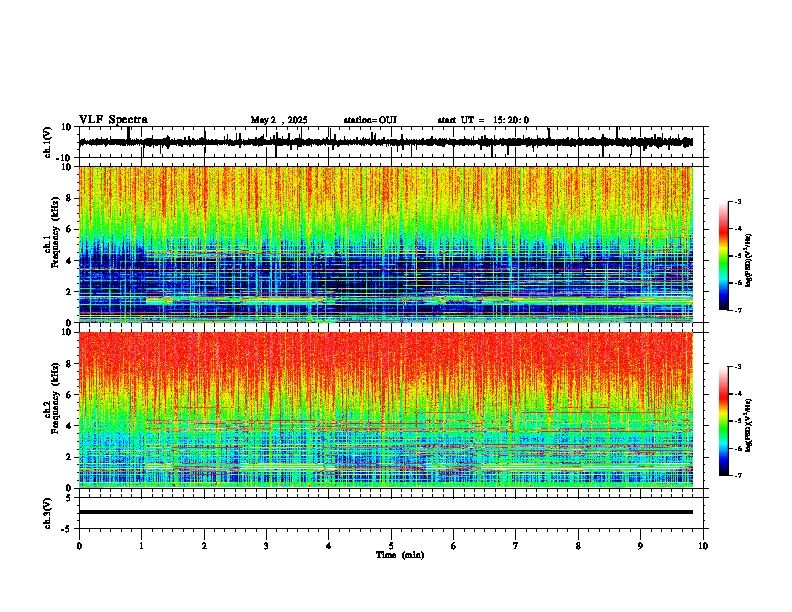Click inside the ch.1 spectrogram plot
This screenshot has height=612, width=792.
pos(386,244)
